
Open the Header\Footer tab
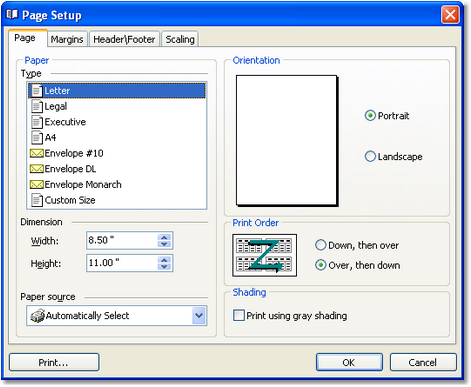point(124,39)
